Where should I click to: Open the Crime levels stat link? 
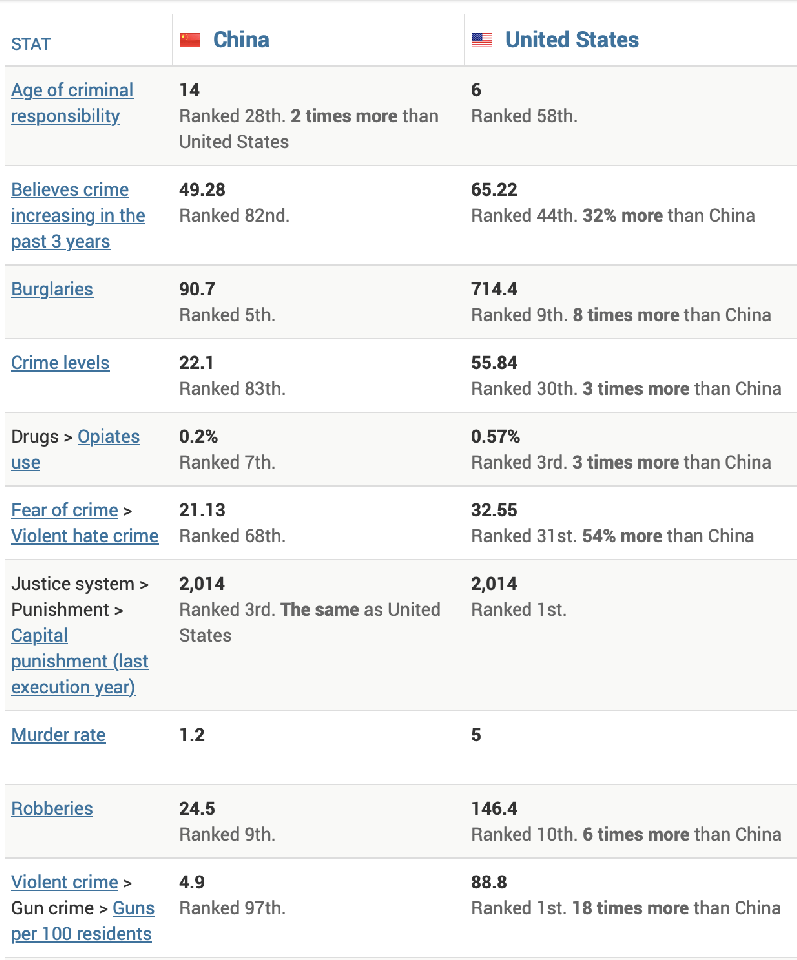(60, 363)
